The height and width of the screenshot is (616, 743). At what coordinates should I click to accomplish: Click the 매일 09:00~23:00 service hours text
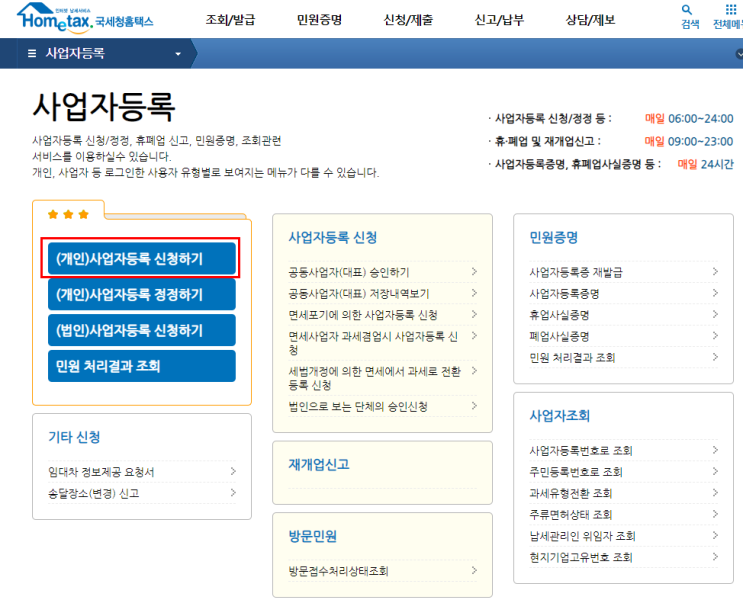coord(689,141)
